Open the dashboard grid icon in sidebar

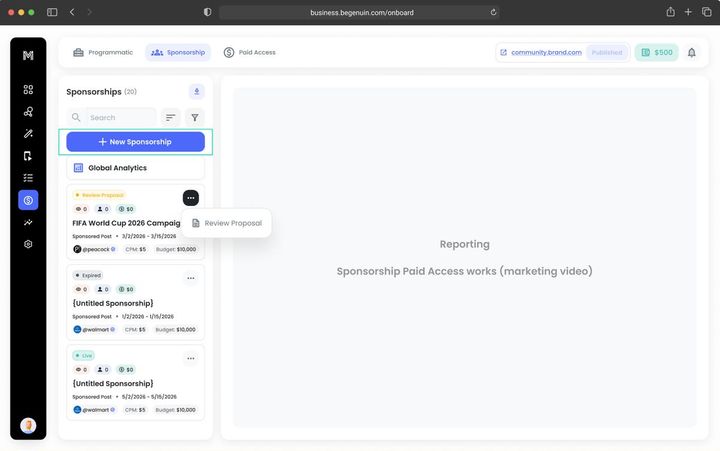28,90
